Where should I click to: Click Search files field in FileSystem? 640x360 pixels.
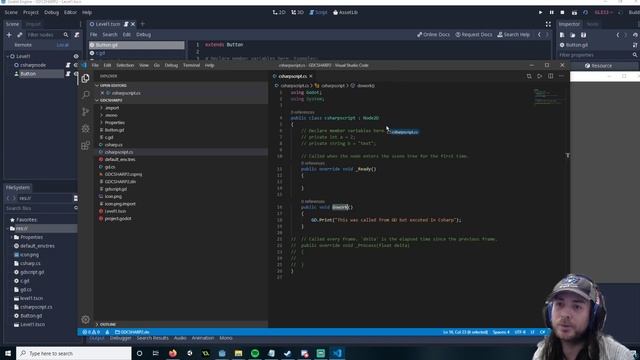pyautogui.click(x=41, y=208)
